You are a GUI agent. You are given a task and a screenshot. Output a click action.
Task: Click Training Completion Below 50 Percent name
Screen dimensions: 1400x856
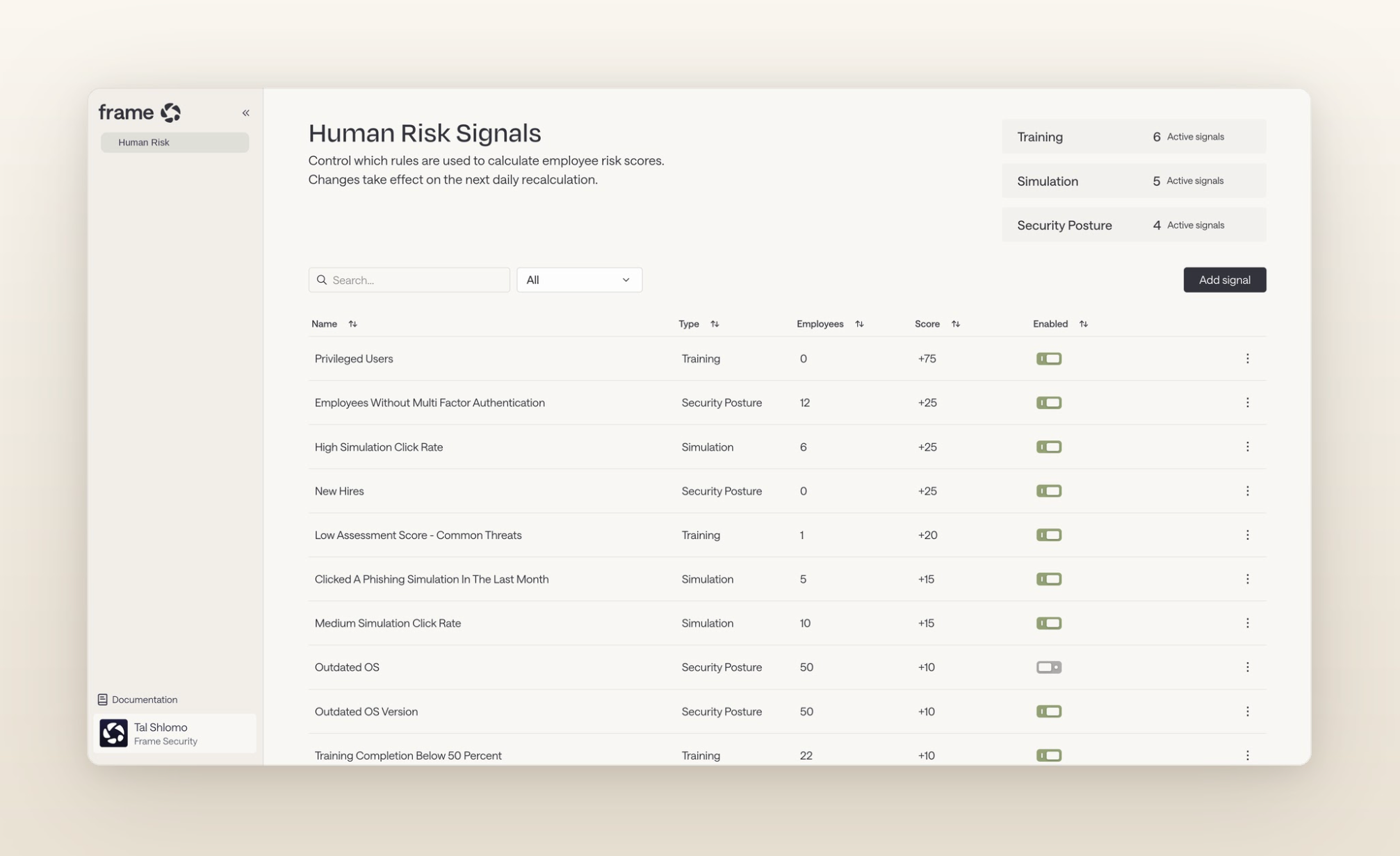[x=408, y=755]
